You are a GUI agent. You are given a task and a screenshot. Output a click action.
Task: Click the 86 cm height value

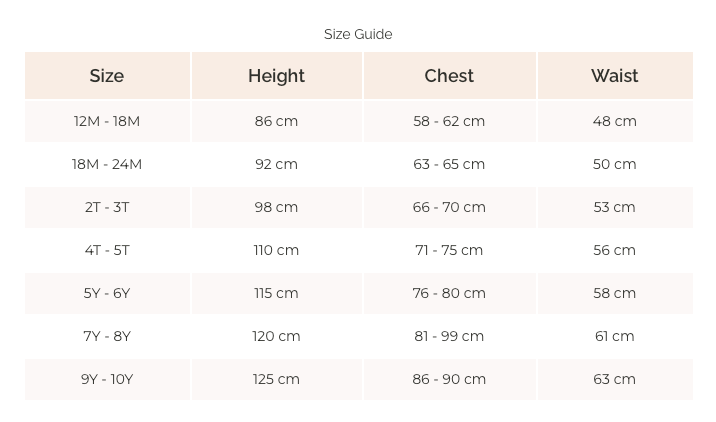[276, 121]
